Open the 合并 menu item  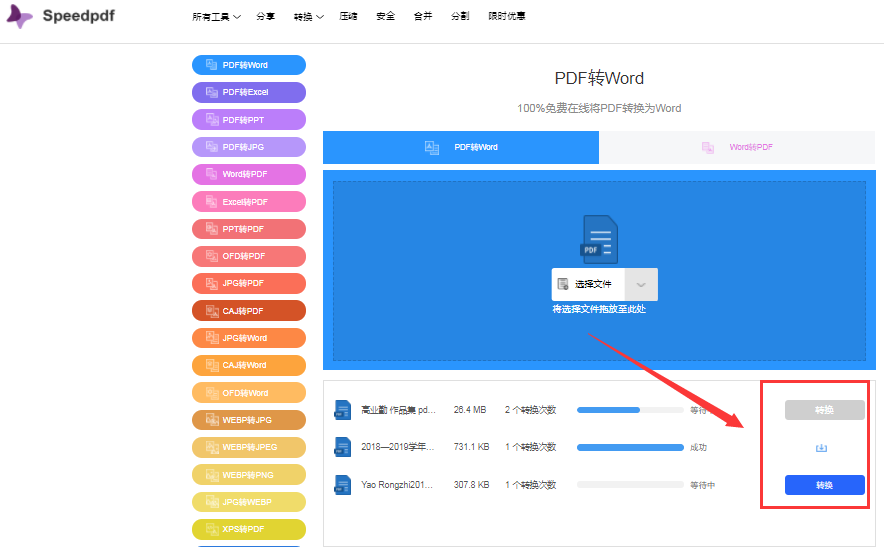pyautogui.click(x=423, y=16)
